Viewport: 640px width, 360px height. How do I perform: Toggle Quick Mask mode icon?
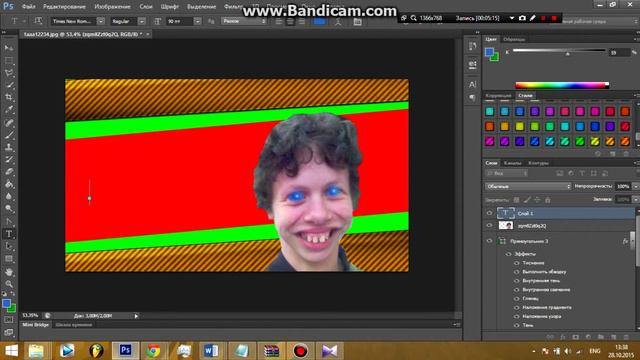[x=9, y=320]
